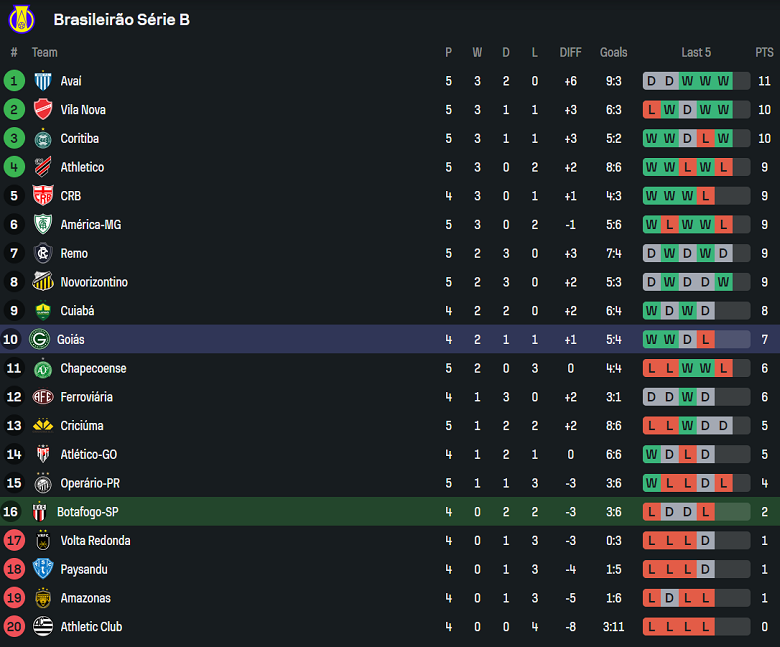Open the Novorizontino team link
Screen dimensions: 780x647
pos(94,282)
